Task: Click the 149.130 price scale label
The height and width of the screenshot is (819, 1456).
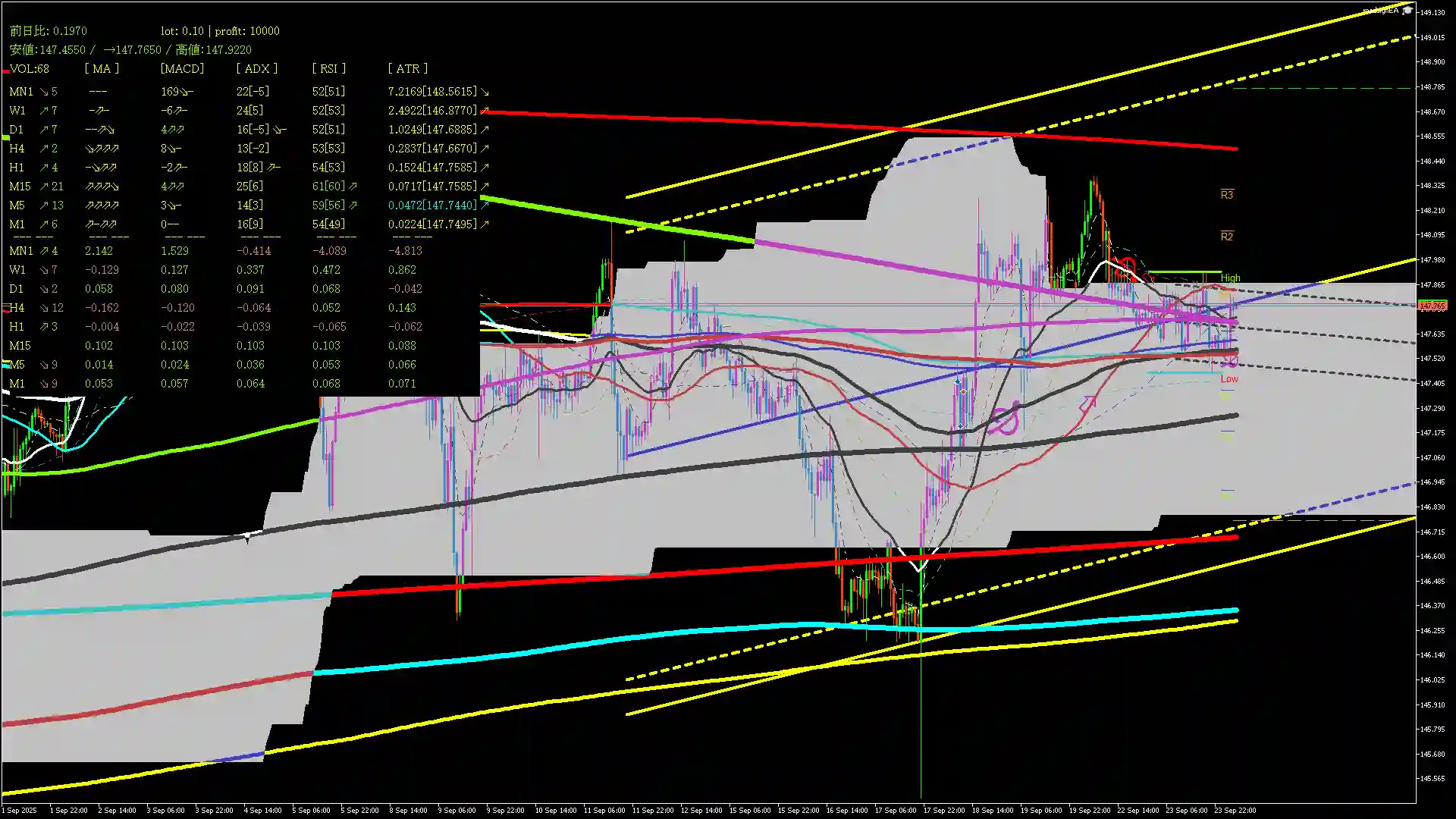Action: [x=1432, y=13]
